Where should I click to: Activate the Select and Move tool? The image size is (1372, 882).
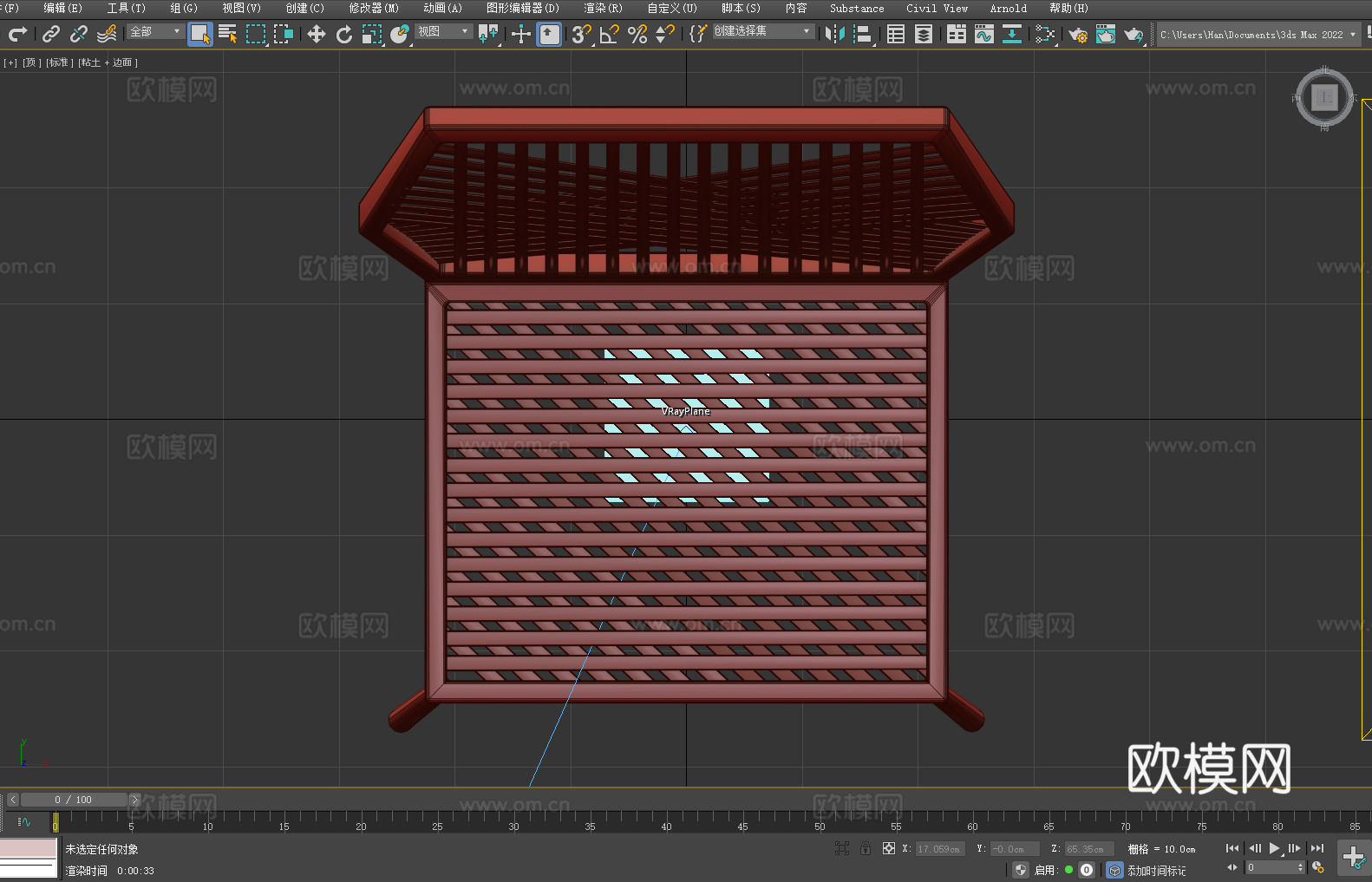(317, 34)
